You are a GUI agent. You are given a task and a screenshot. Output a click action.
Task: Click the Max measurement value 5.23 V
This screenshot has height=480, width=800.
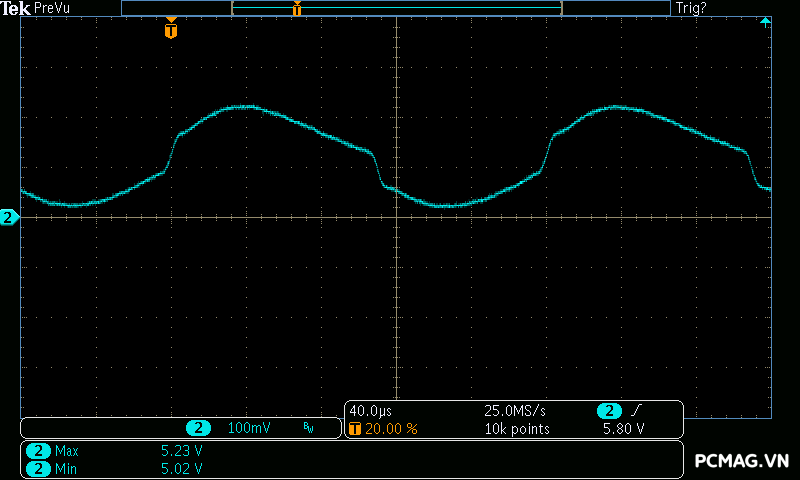182,451
